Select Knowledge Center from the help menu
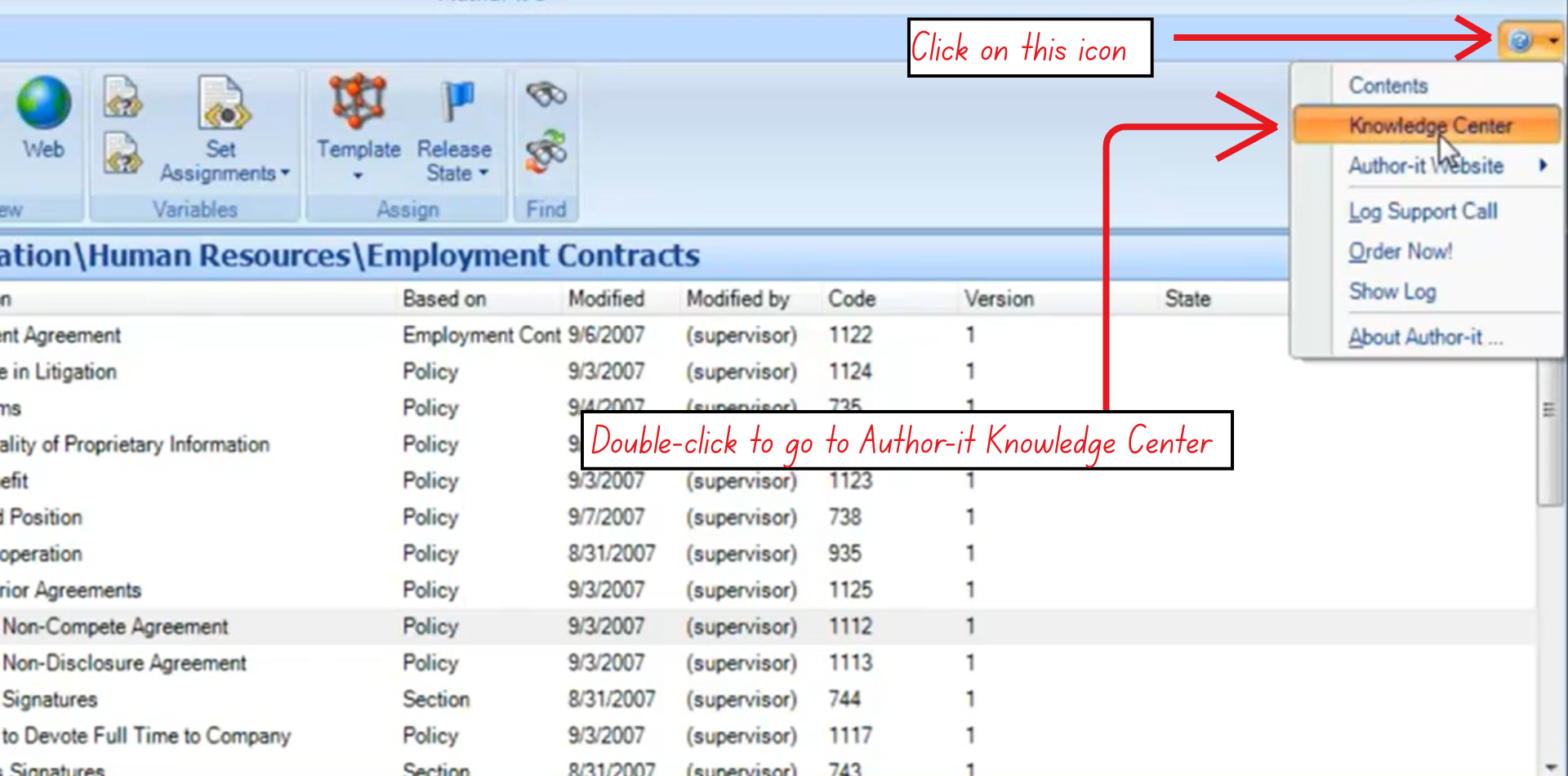Screen dimensions: 1568x776 tap(1429, 126)
